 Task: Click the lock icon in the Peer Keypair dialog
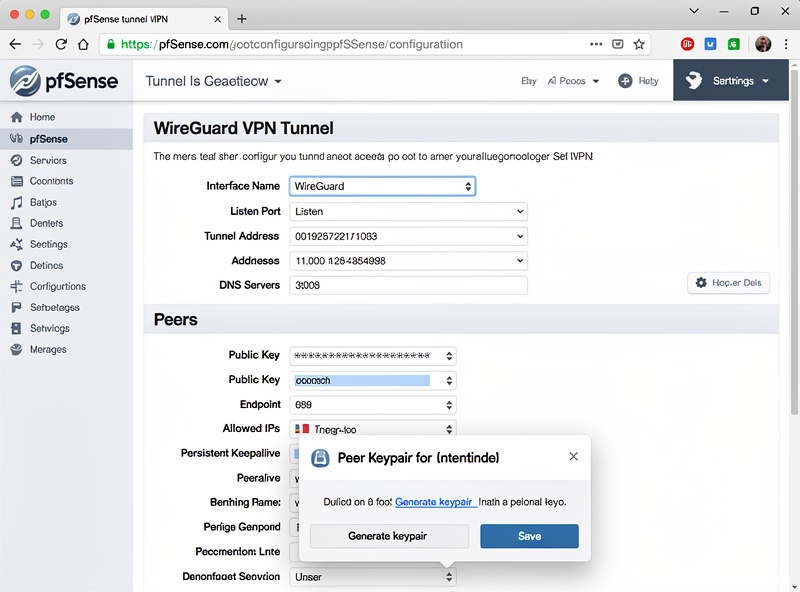pyautogui.click(x=320, y=458)
